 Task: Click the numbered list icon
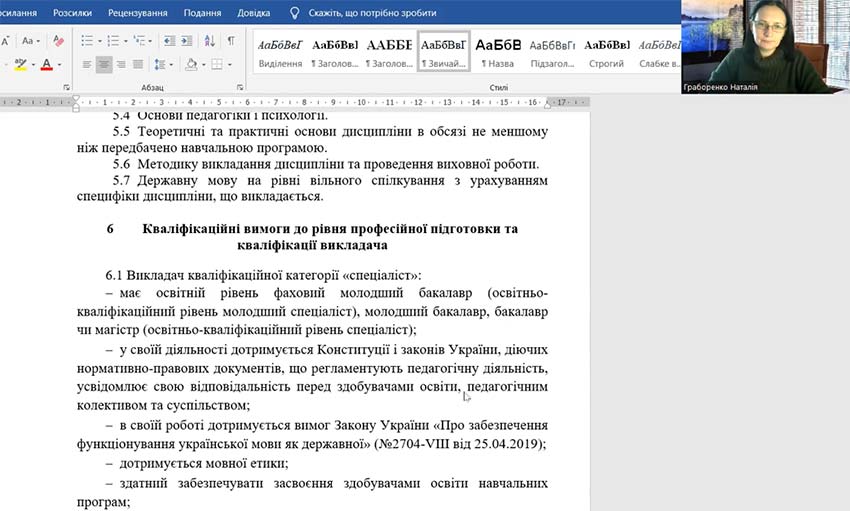coord(114,41)
